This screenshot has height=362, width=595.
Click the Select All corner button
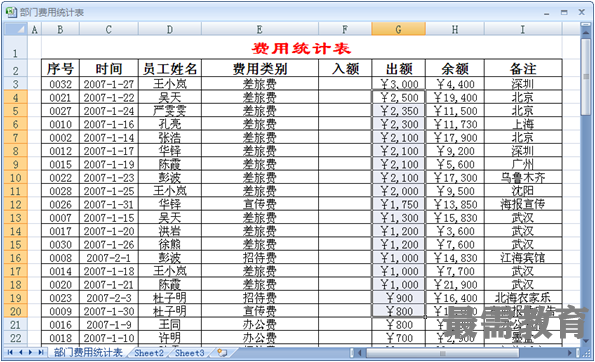[x=15, y=29]
